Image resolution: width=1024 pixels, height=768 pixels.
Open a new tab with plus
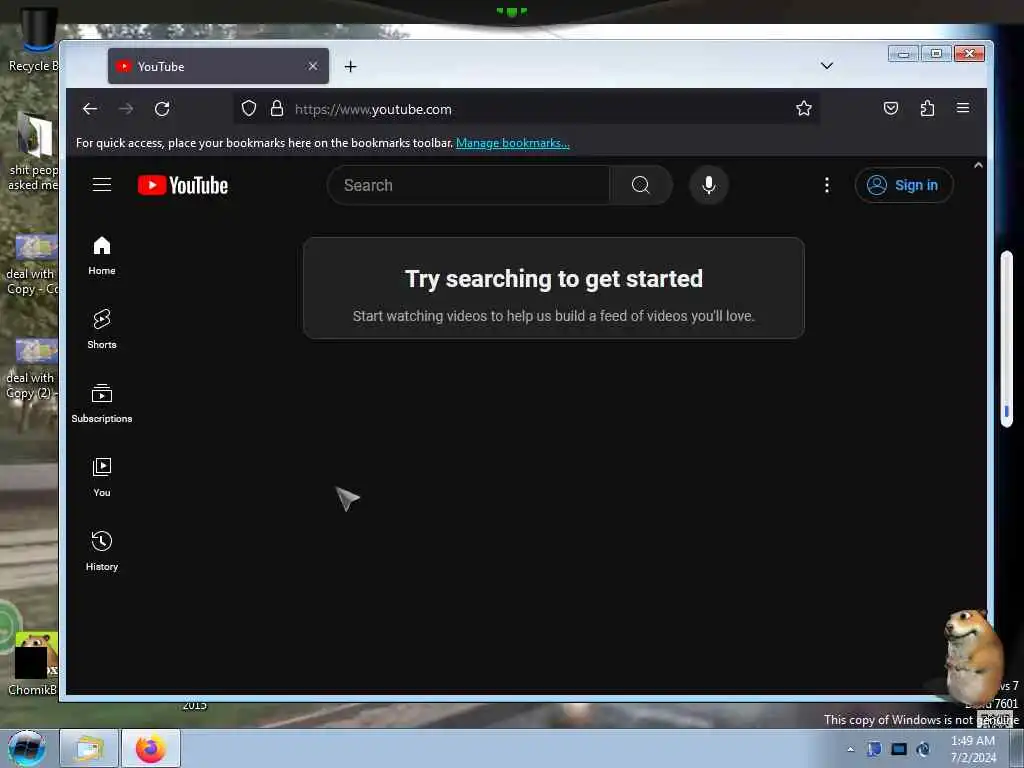(x=351, y=67)
